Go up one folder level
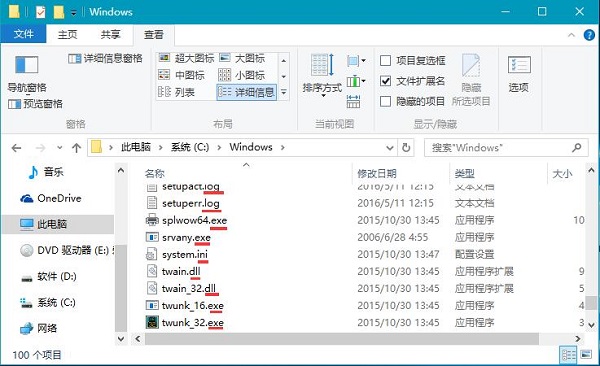Image resolution: width=600 pixels, height=366 pixels. 77,148
